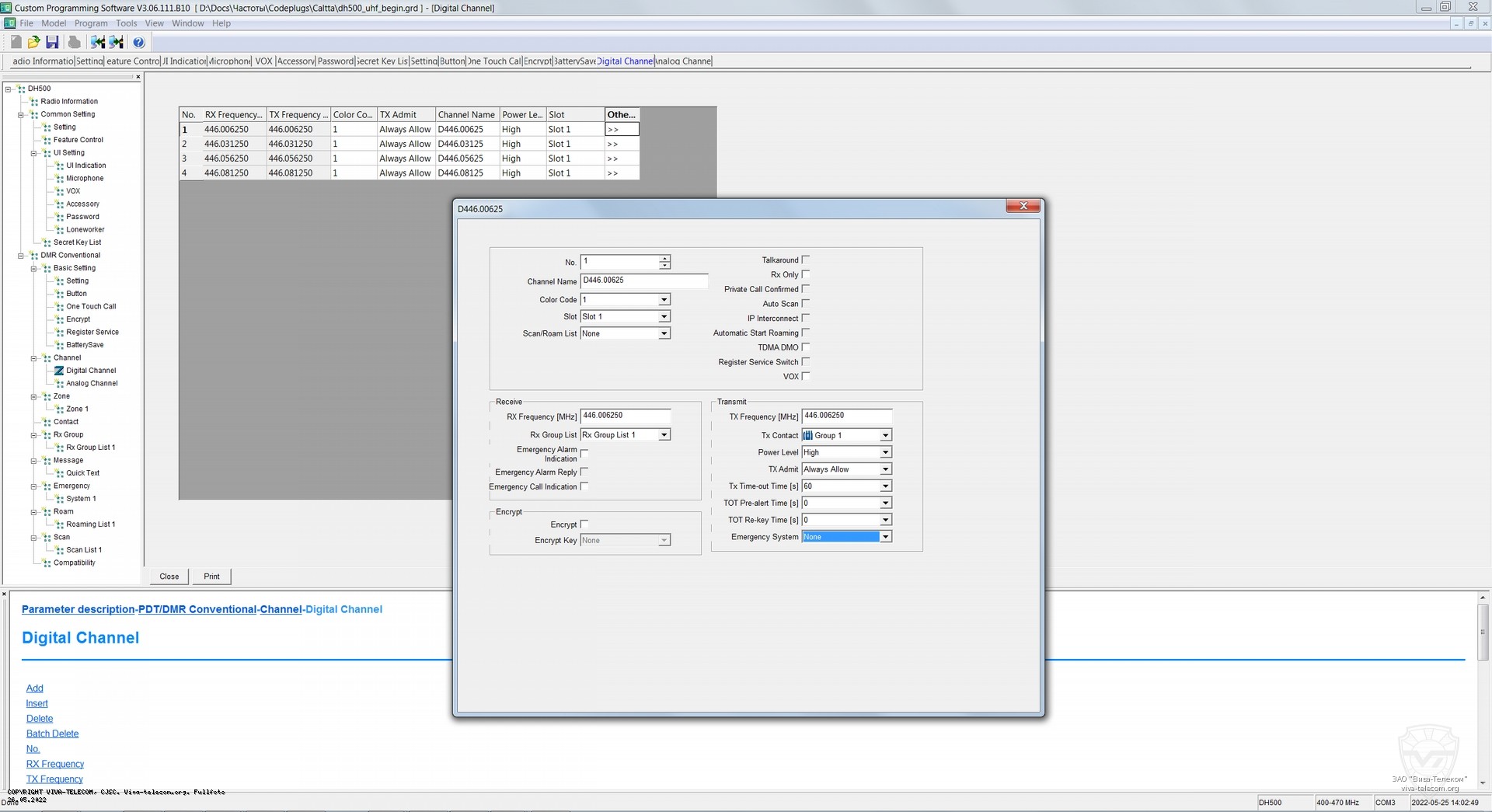Open help via the blue question mark icon
The width and height of the screenshot is (1492, 812).
(138, 42)
